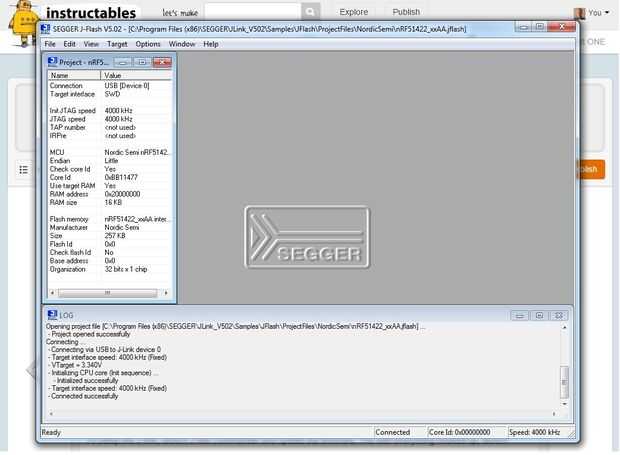
Task: Select the Base address row
Action: click(x=110, y=261)
